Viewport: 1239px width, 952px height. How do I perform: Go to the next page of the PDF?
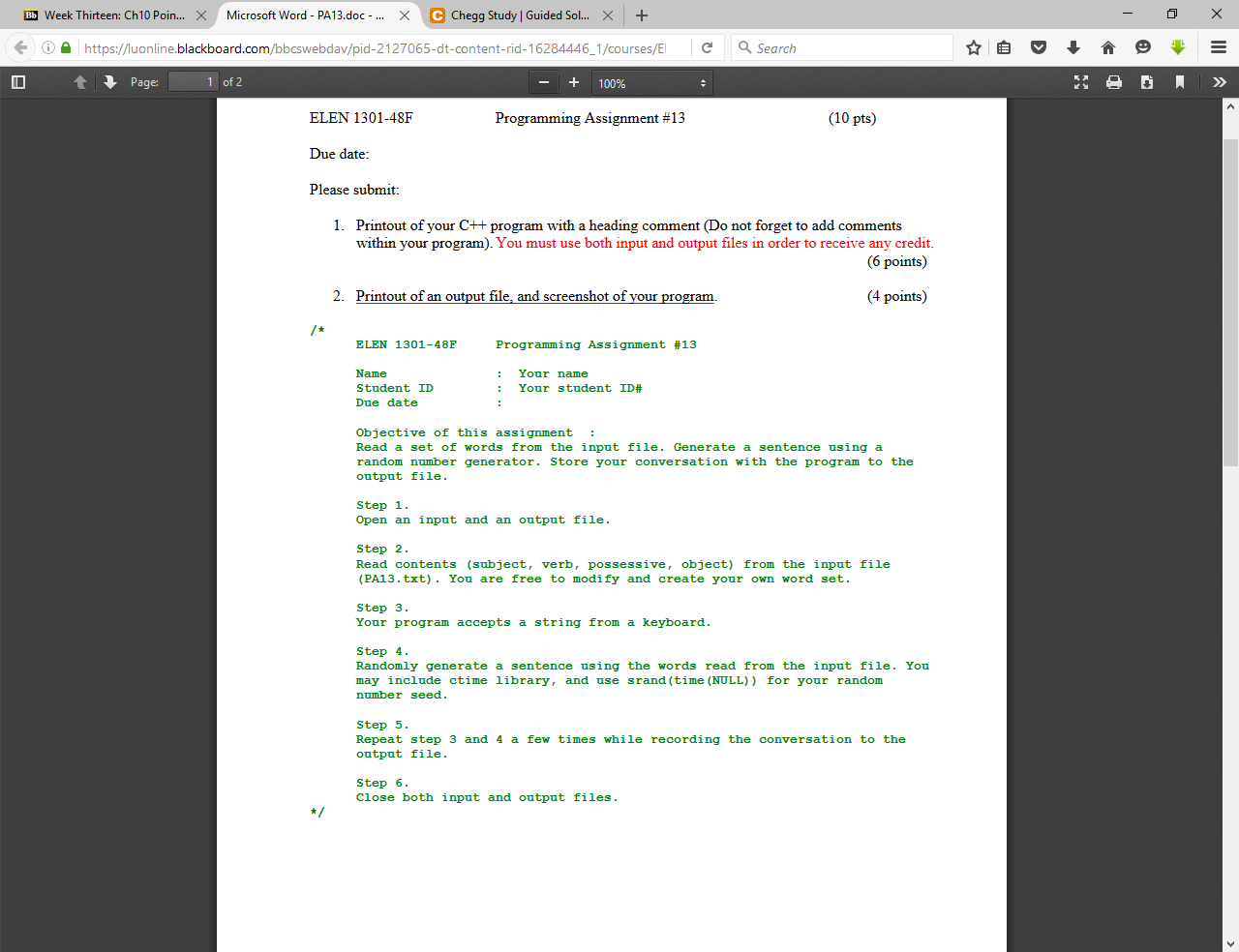click(109, 82)
